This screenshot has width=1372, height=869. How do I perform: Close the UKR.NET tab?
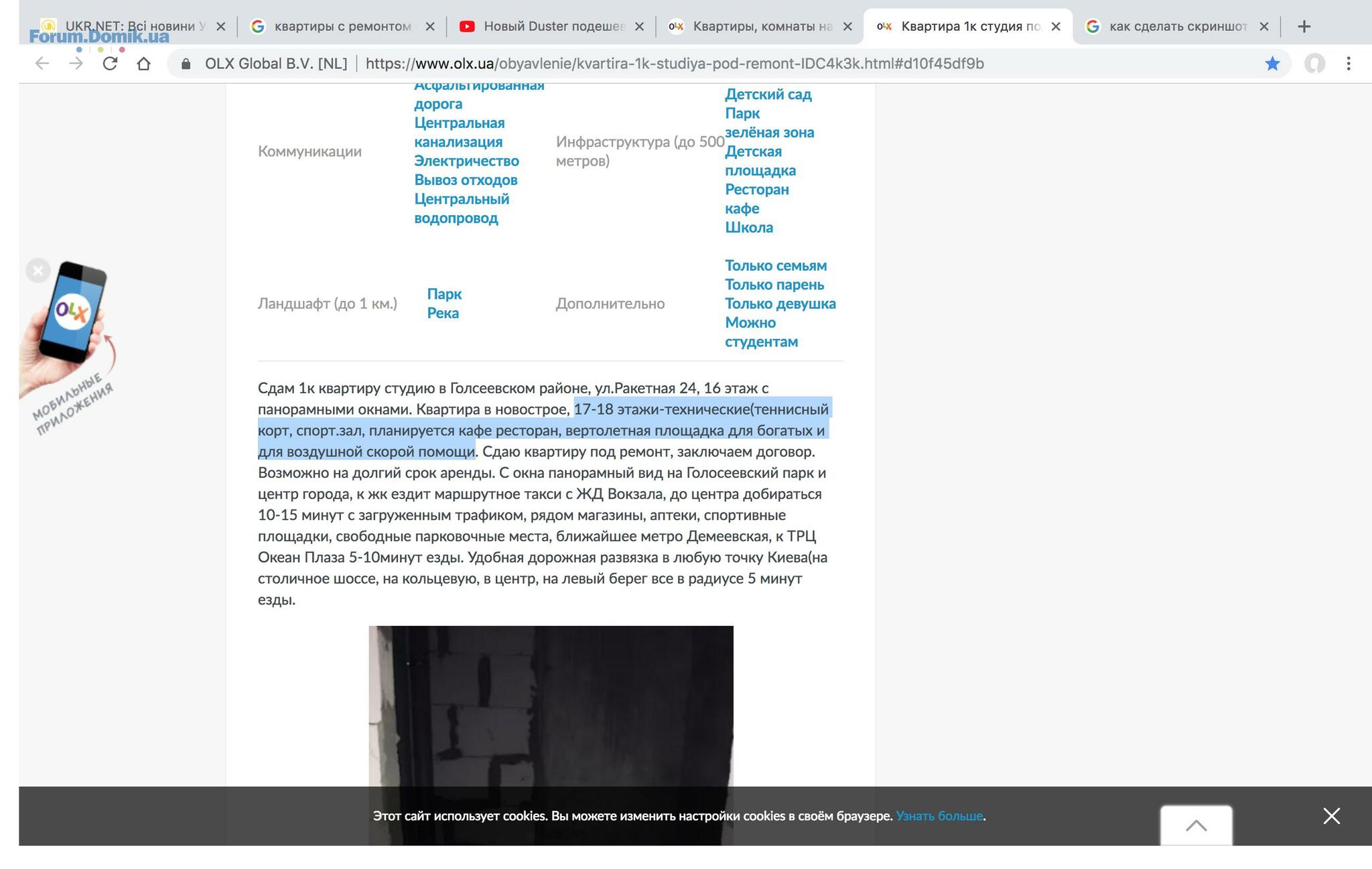[220, 27]
